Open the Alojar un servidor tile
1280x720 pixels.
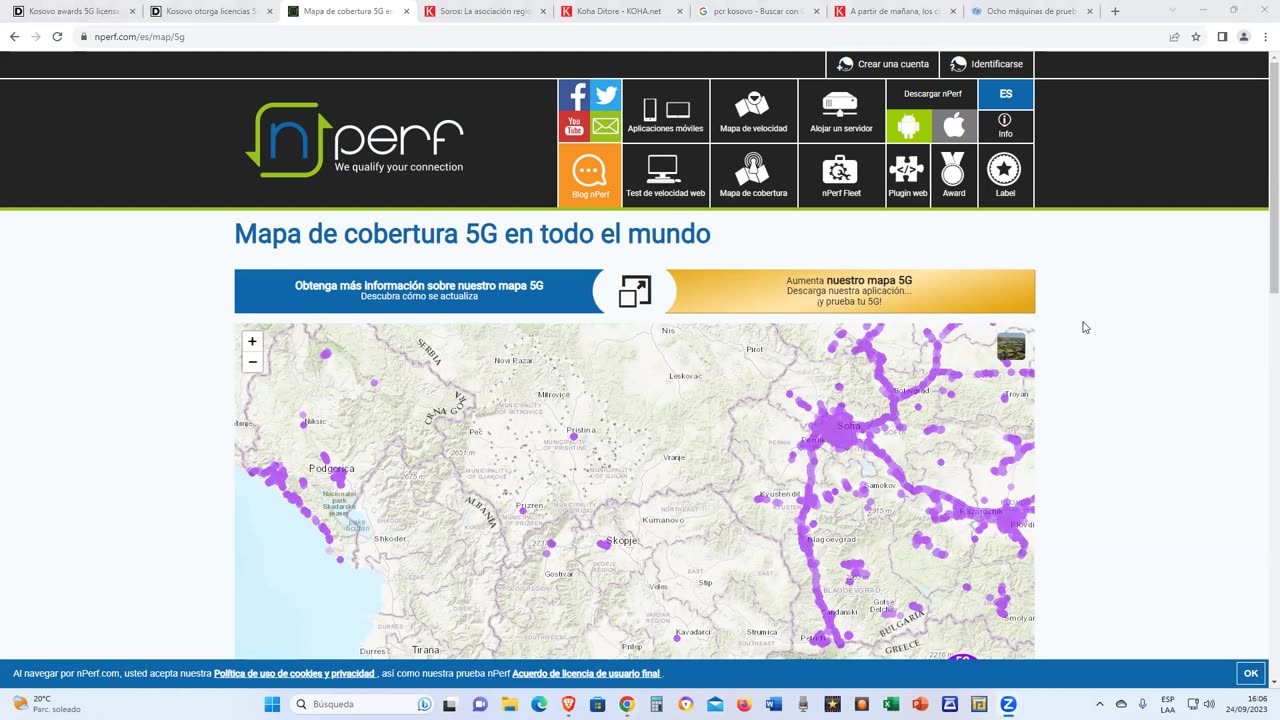tap(841, 111)
